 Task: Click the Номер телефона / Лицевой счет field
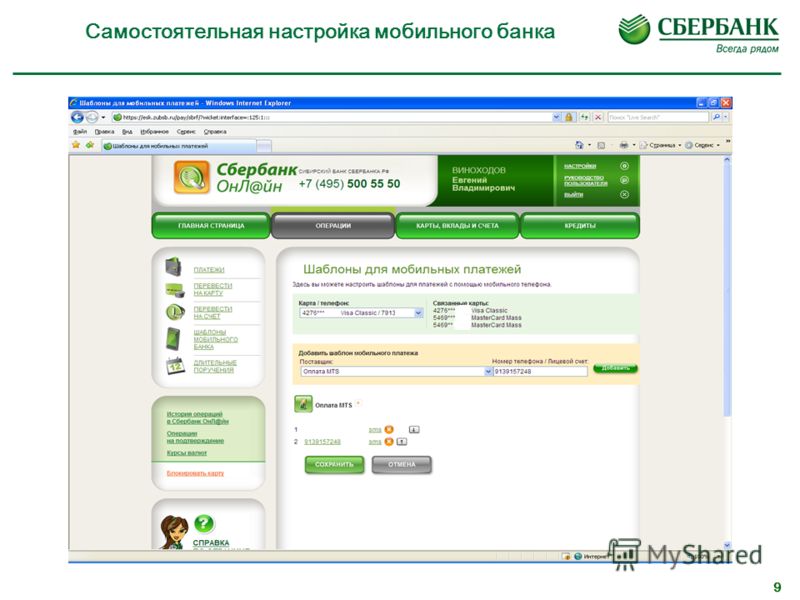coord(540,372)
